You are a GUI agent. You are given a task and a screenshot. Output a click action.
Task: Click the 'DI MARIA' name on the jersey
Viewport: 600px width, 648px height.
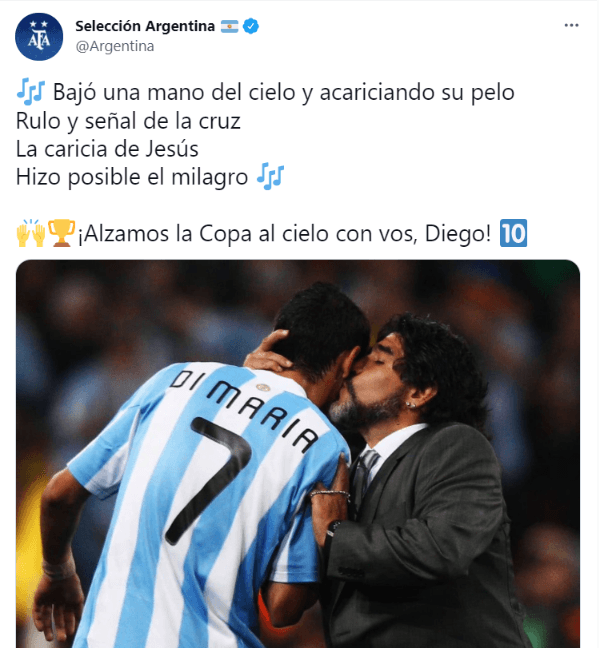[245, 410]
